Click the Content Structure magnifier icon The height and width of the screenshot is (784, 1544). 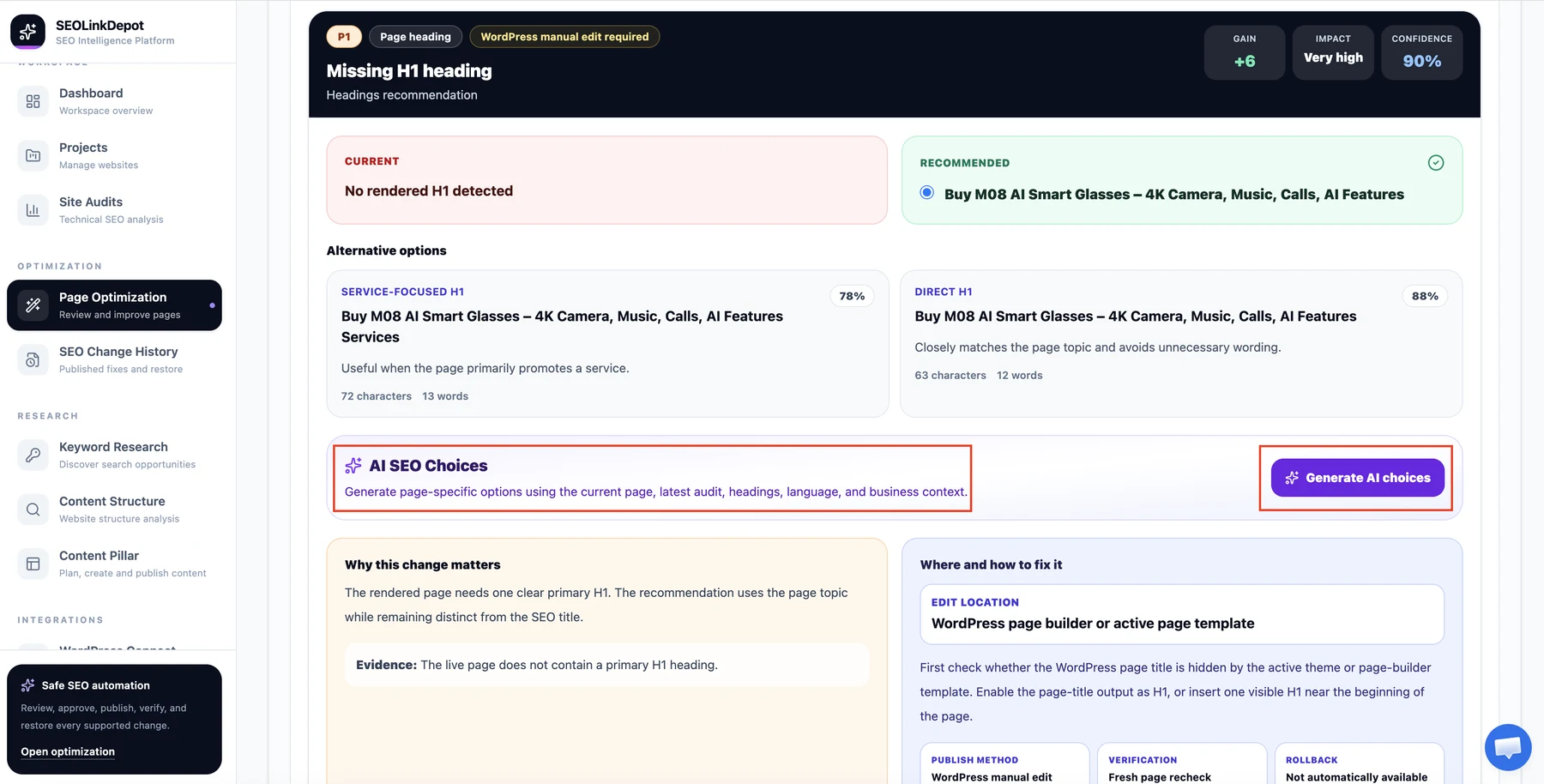(33, 510)
